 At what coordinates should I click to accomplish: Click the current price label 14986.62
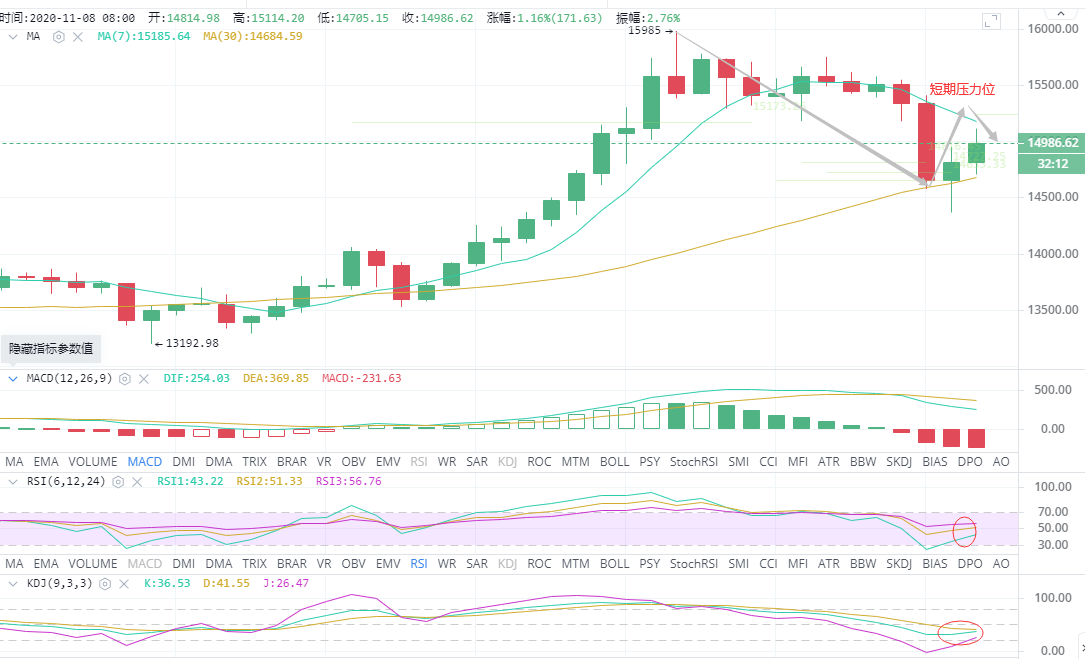(x=1051, y=143)
